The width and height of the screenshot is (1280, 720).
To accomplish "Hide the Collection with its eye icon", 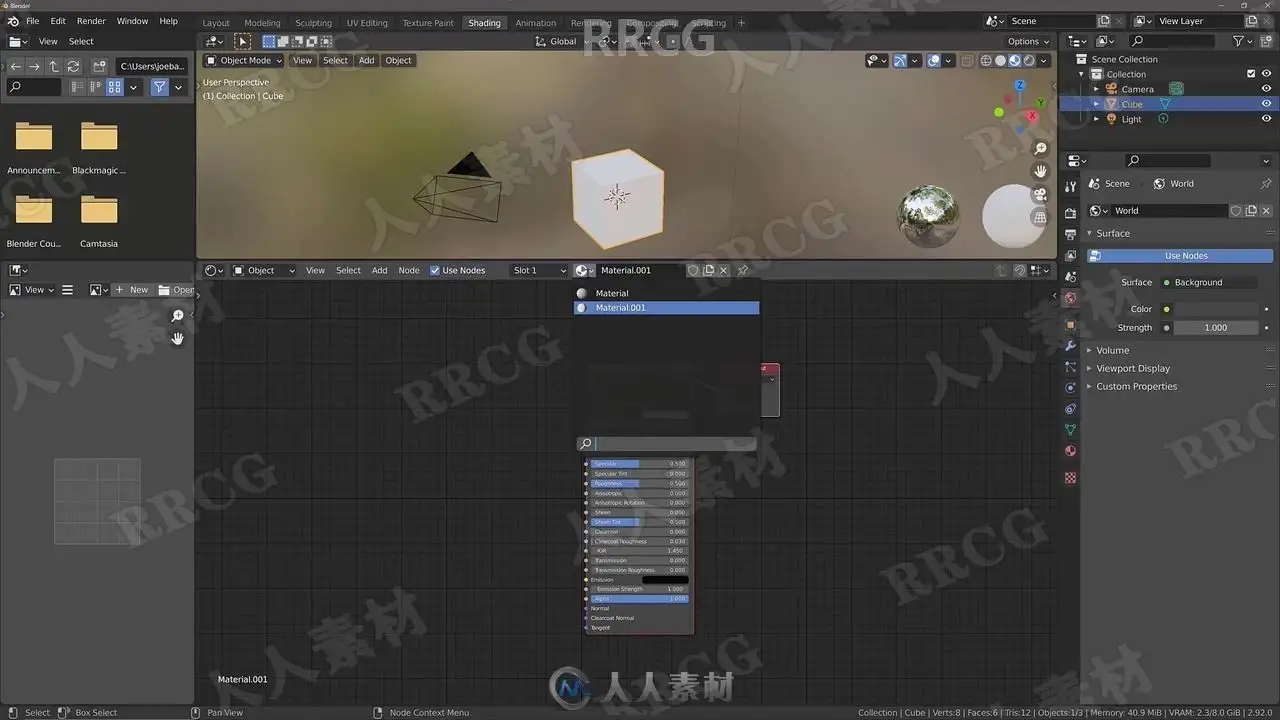I will [x=1266, y=74].
